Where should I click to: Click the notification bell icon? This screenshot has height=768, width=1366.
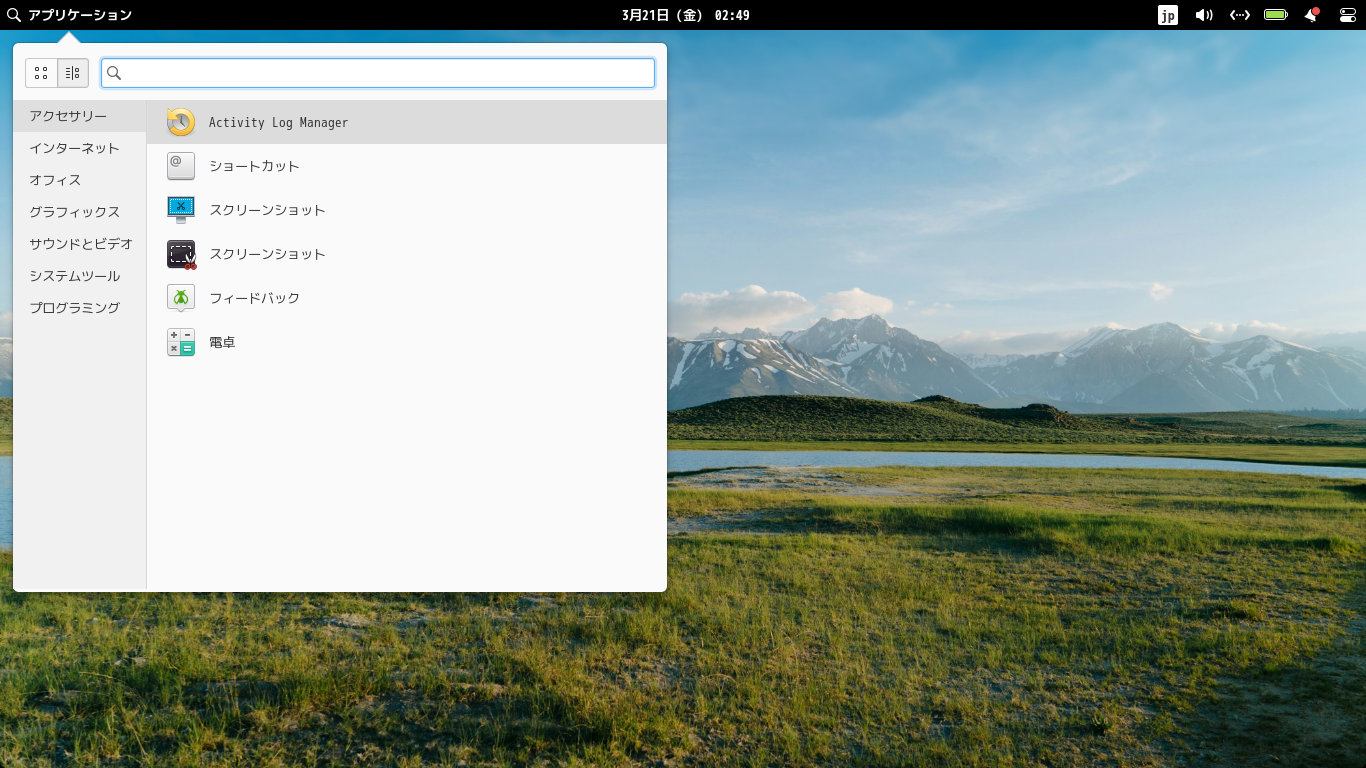pyautogui.click(x=1311, y=15)
